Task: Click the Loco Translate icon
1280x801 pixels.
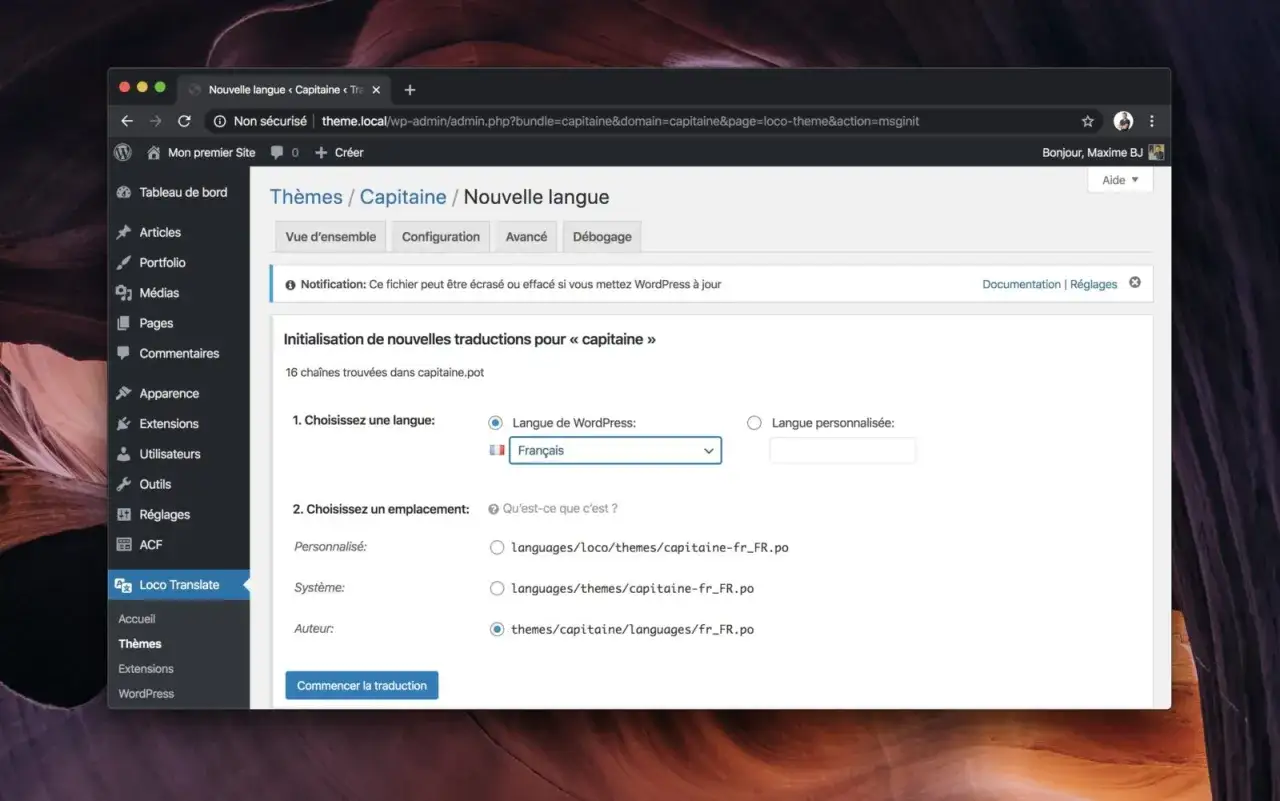Action: click(x=124, y=585)
